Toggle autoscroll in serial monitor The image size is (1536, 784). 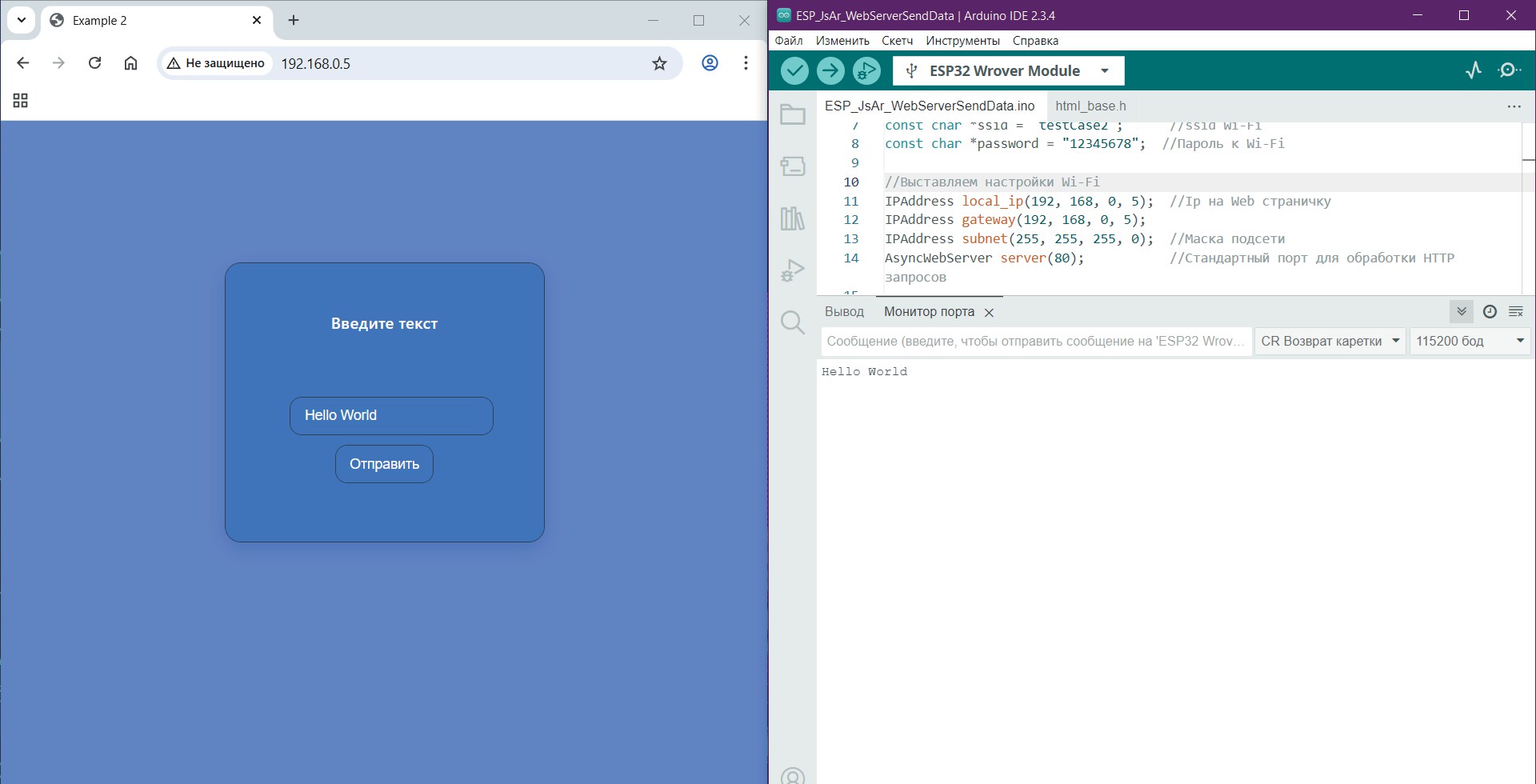tap(1462, 312)
